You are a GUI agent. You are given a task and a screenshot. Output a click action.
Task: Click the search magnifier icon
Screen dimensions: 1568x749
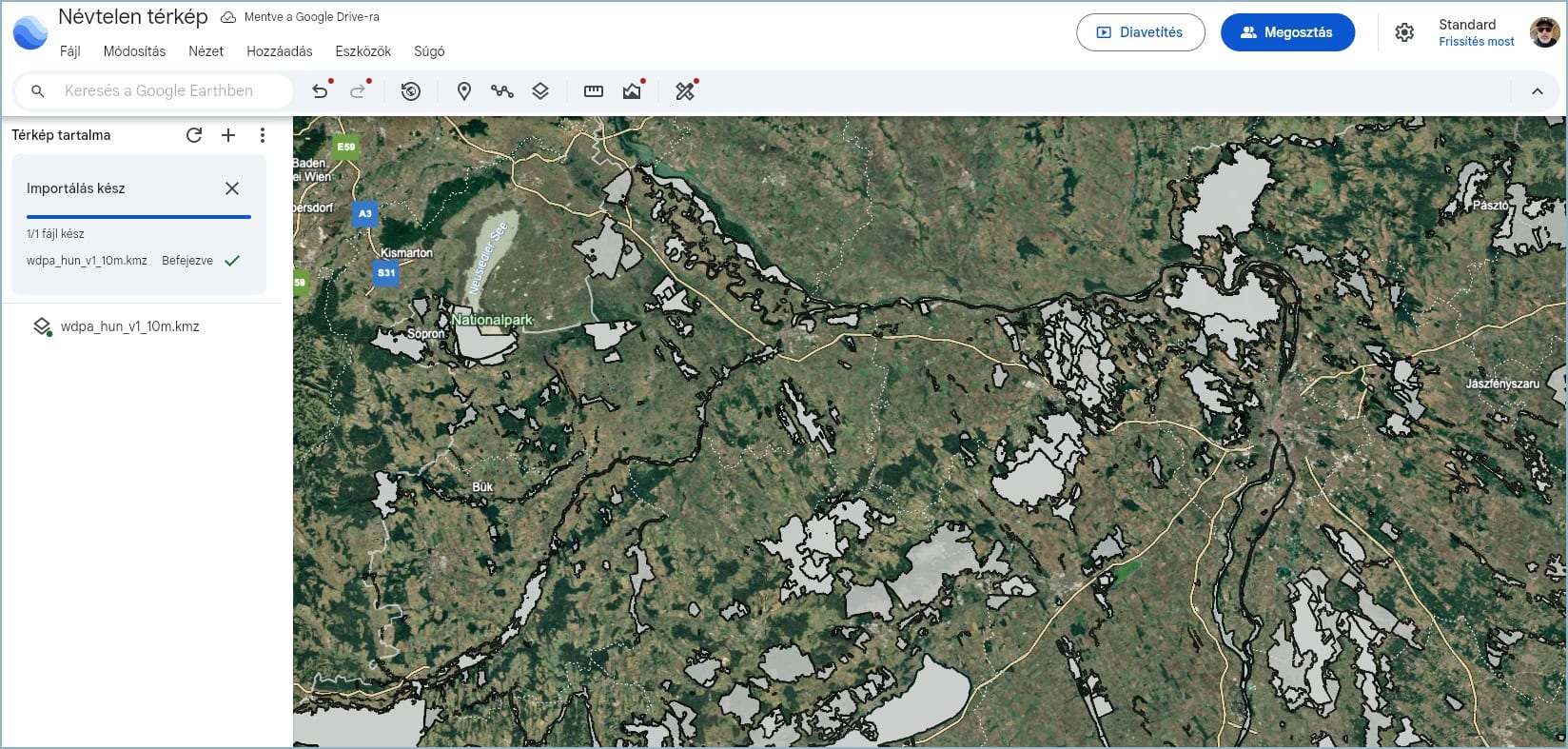click(38, 91)
